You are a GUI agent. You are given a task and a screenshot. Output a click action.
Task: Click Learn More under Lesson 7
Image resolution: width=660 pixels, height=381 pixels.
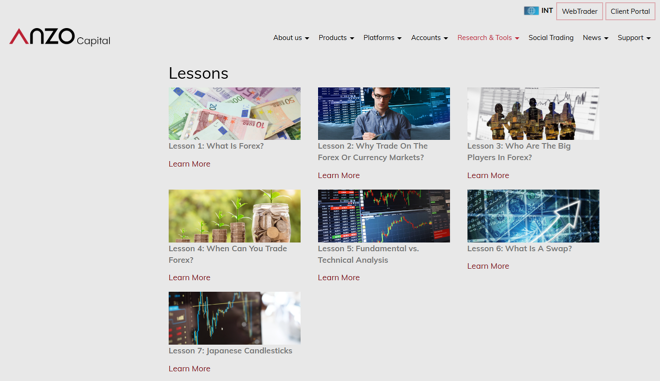coord(189,368)
